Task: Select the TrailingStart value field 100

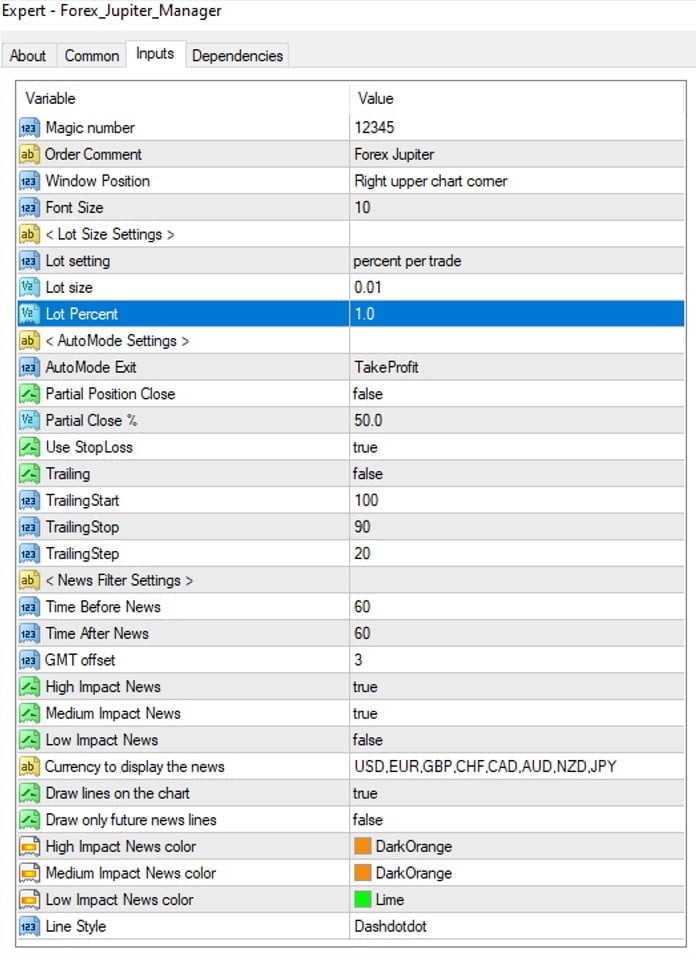Action: [366, 500]
